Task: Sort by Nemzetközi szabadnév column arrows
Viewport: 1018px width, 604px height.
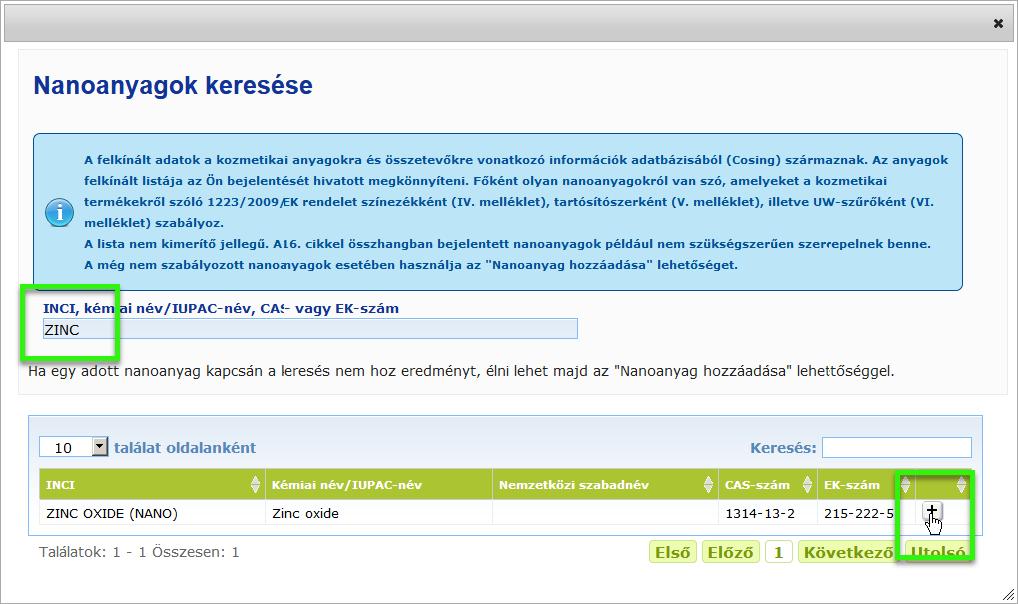Action: point(708,484)
